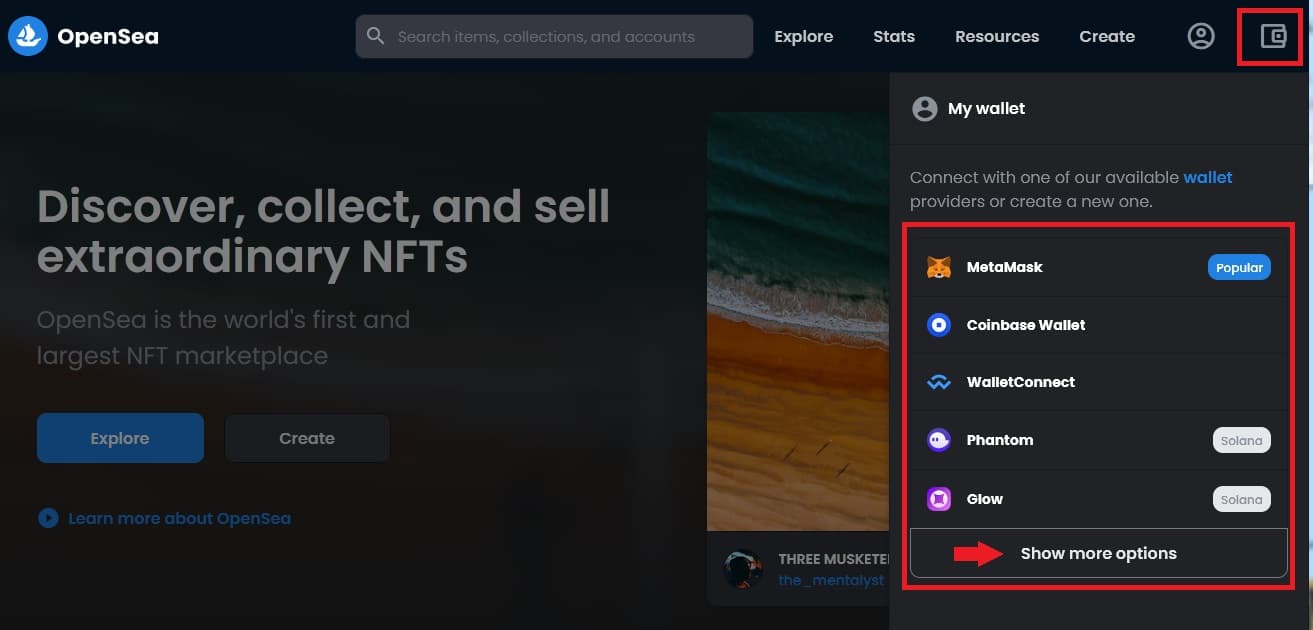The image size is (1313, 630).
Task: Click the Solana badge beside Phantom
Action: pos(1242,440)
